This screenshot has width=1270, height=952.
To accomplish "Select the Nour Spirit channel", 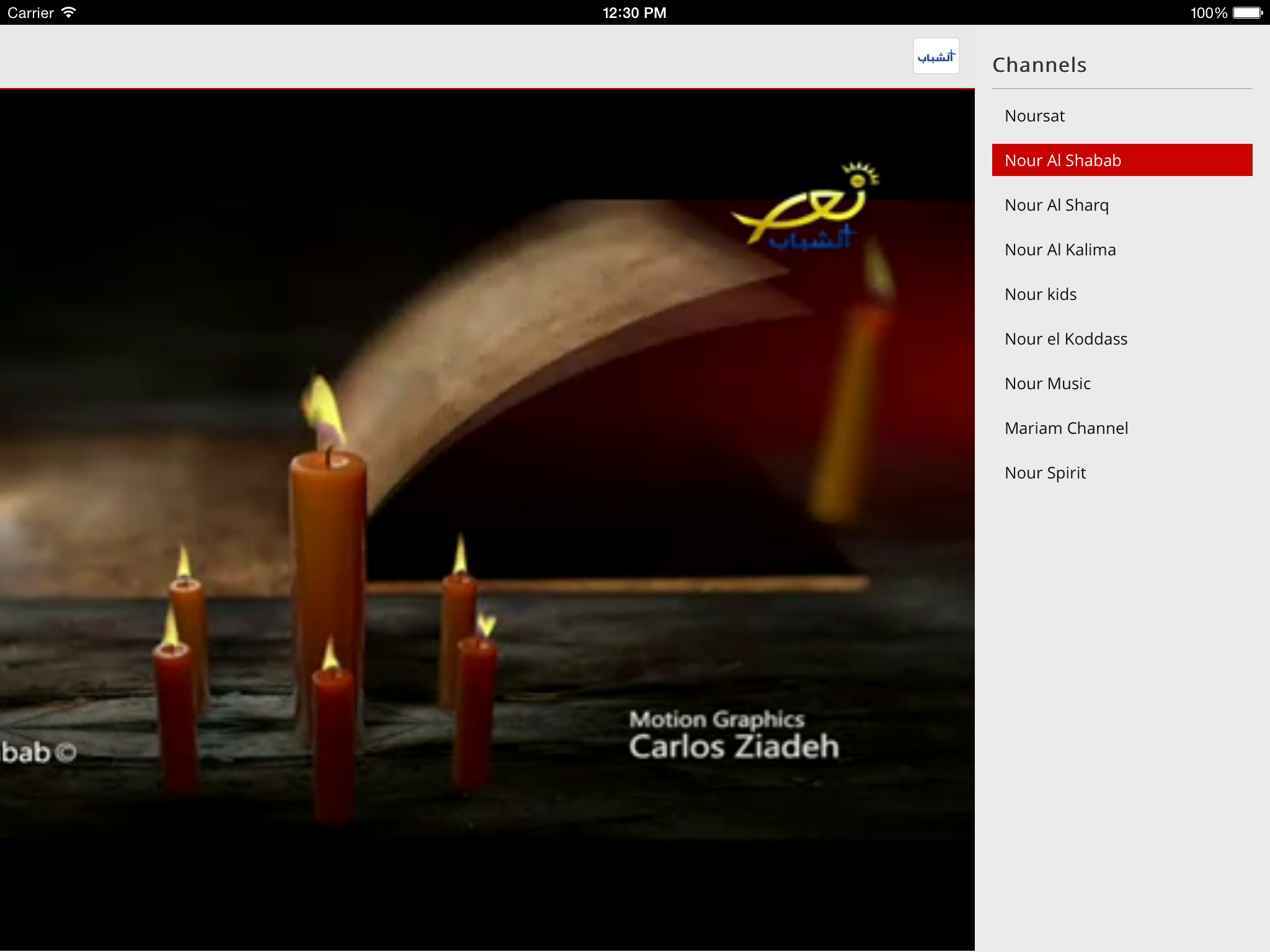I will tap(1122, 472).
